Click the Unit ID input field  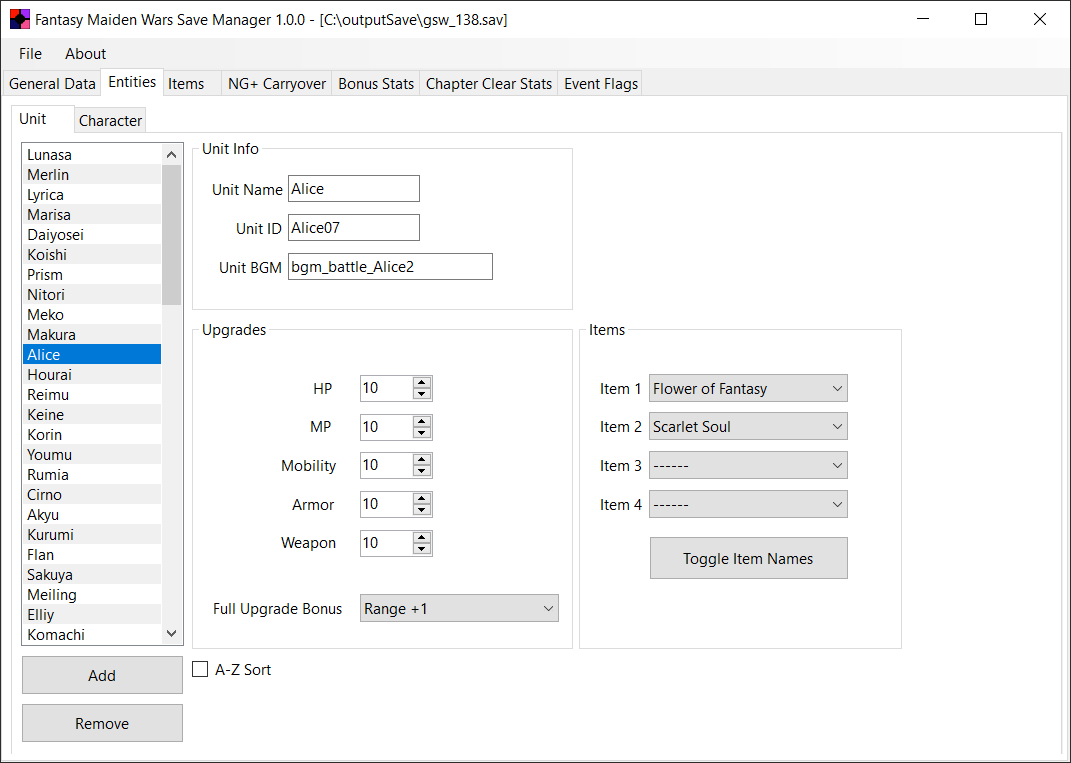click(x=354, y=227)
